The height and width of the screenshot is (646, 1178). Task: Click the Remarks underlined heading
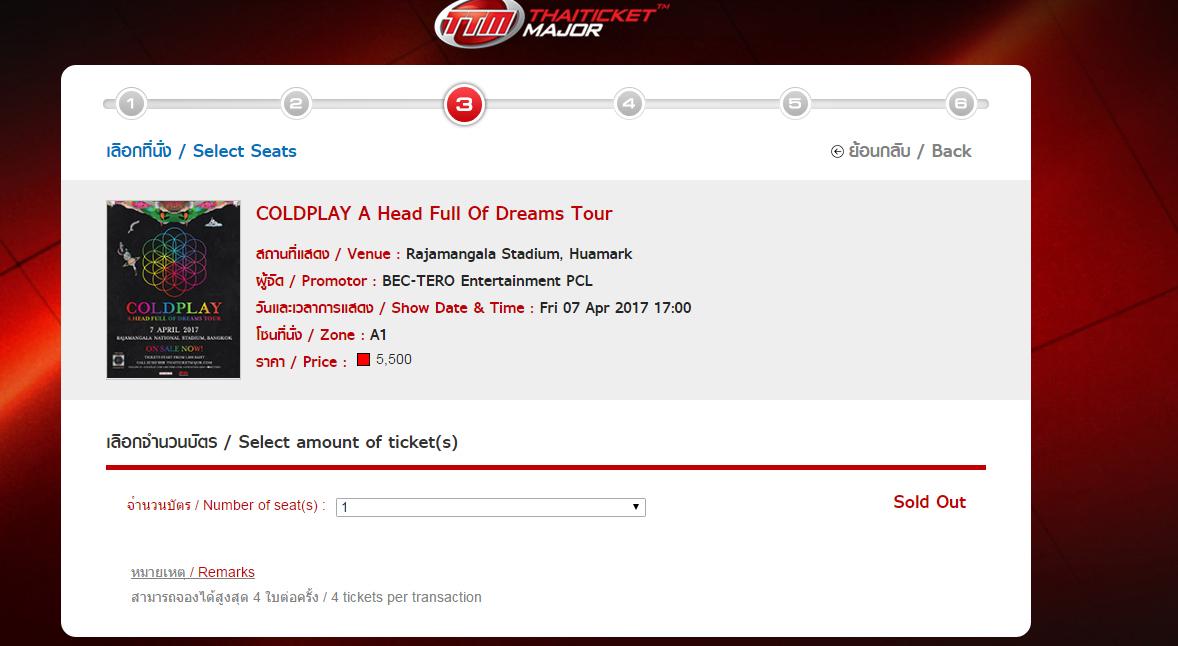coord(192,572)
